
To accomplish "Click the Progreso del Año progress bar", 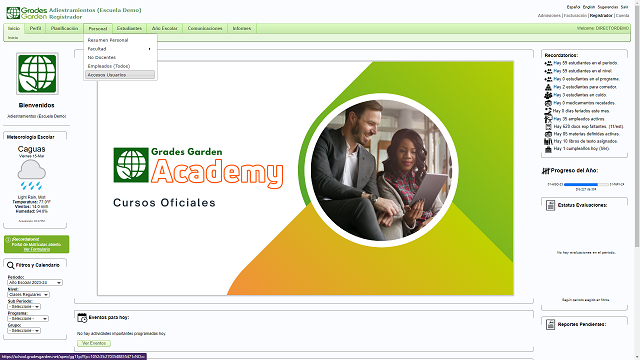I will coord(586,184).
